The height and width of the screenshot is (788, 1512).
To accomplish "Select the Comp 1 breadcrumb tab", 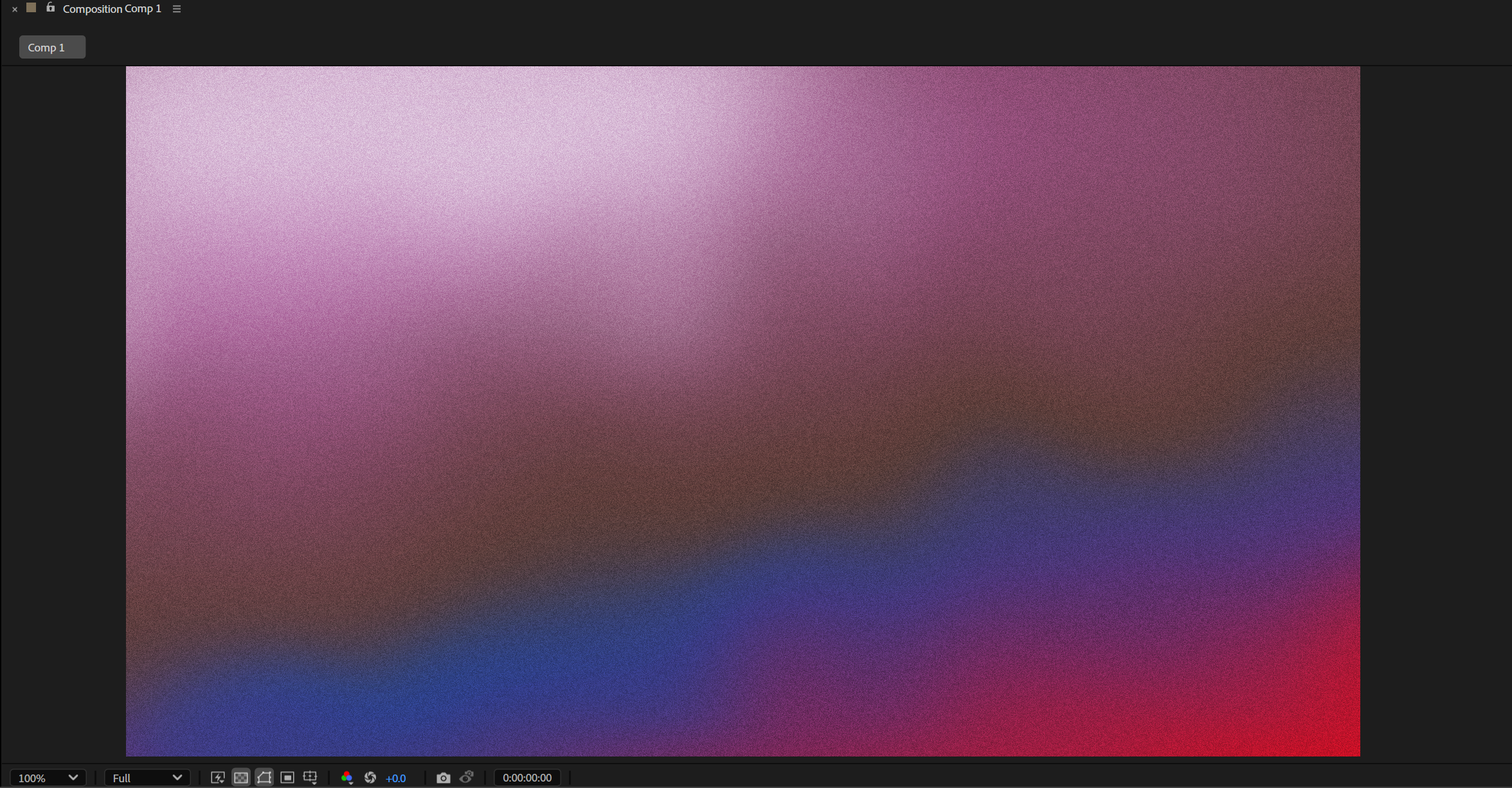I will [52, 47].
